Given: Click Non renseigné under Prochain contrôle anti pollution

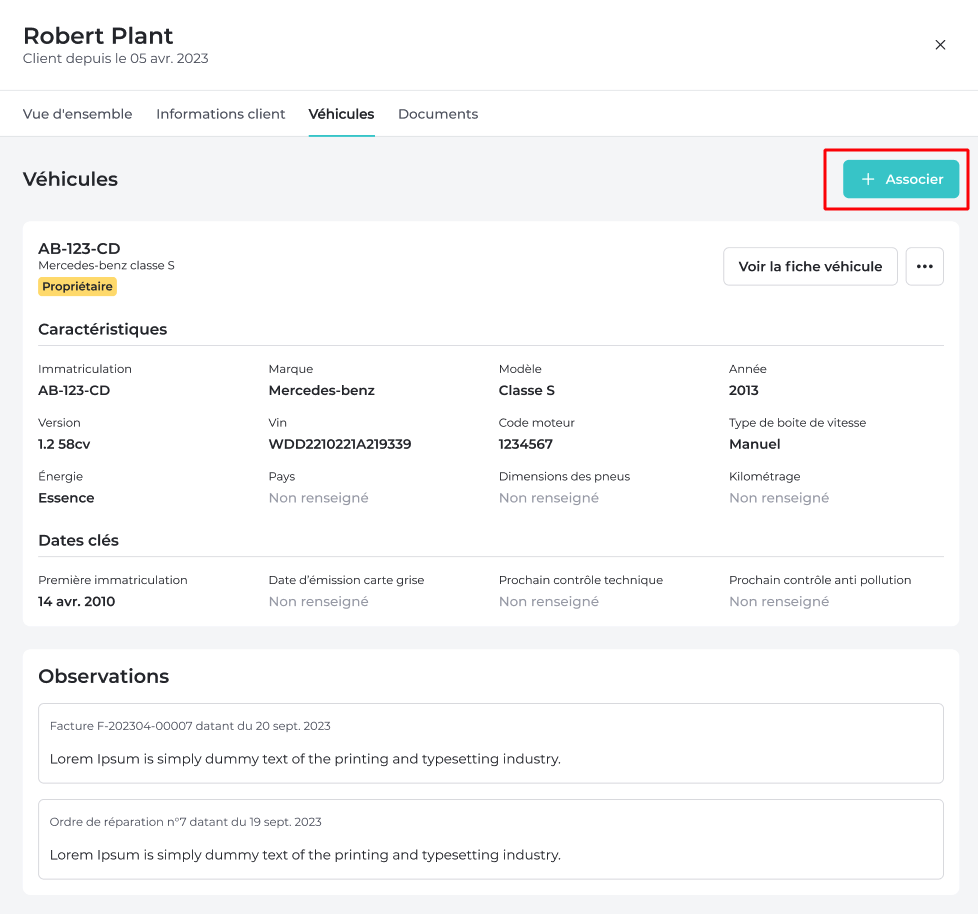Looking at the screenshot, I should [x=779, y=601].
